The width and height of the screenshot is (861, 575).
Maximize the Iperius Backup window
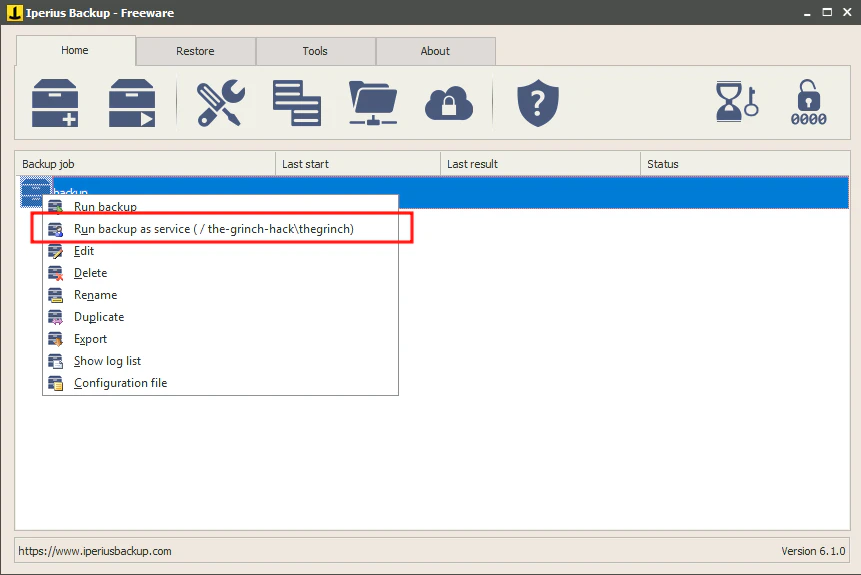coord(827,12)
